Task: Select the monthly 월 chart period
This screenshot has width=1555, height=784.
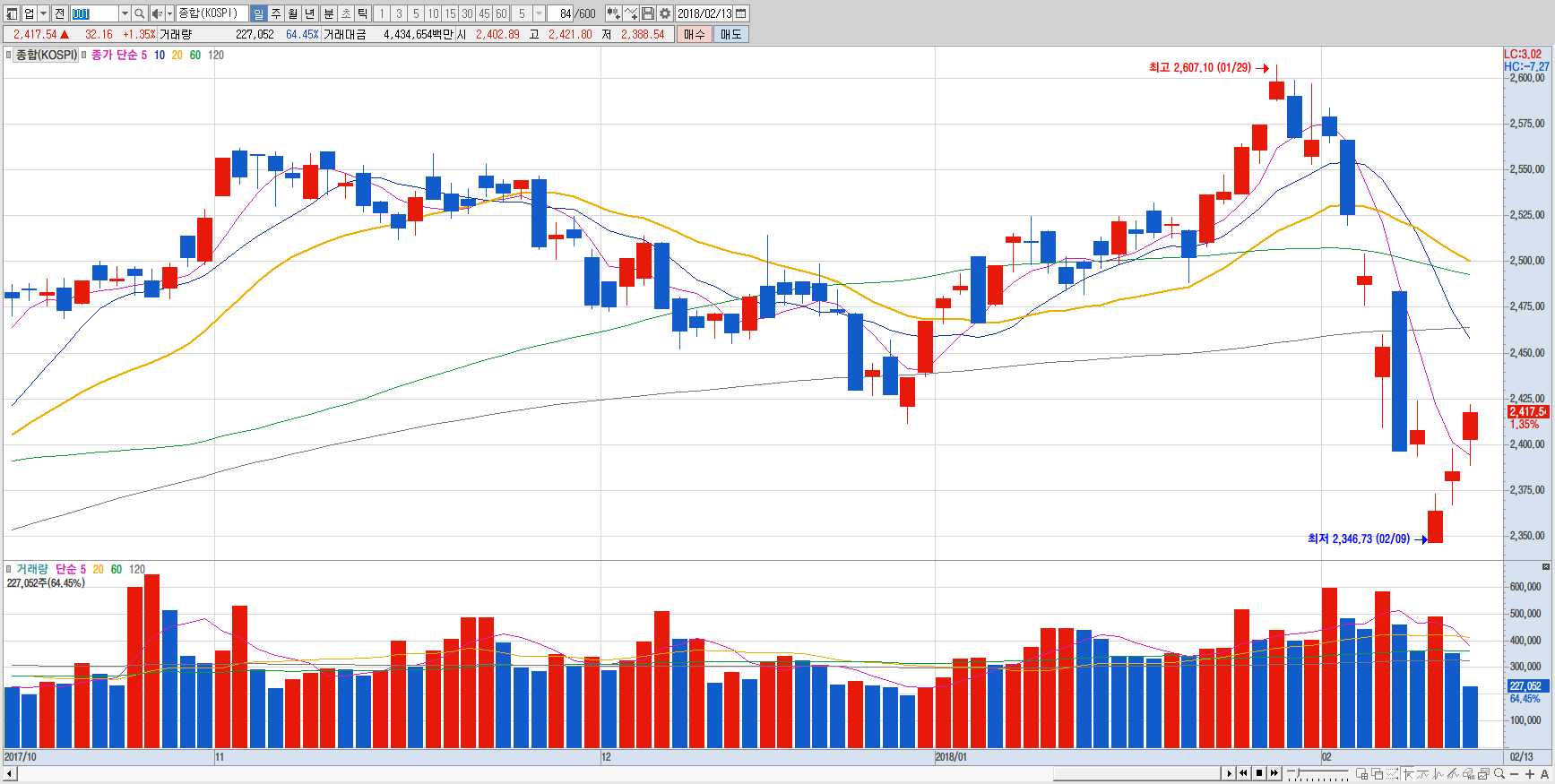Action: (x=293, y=13)
